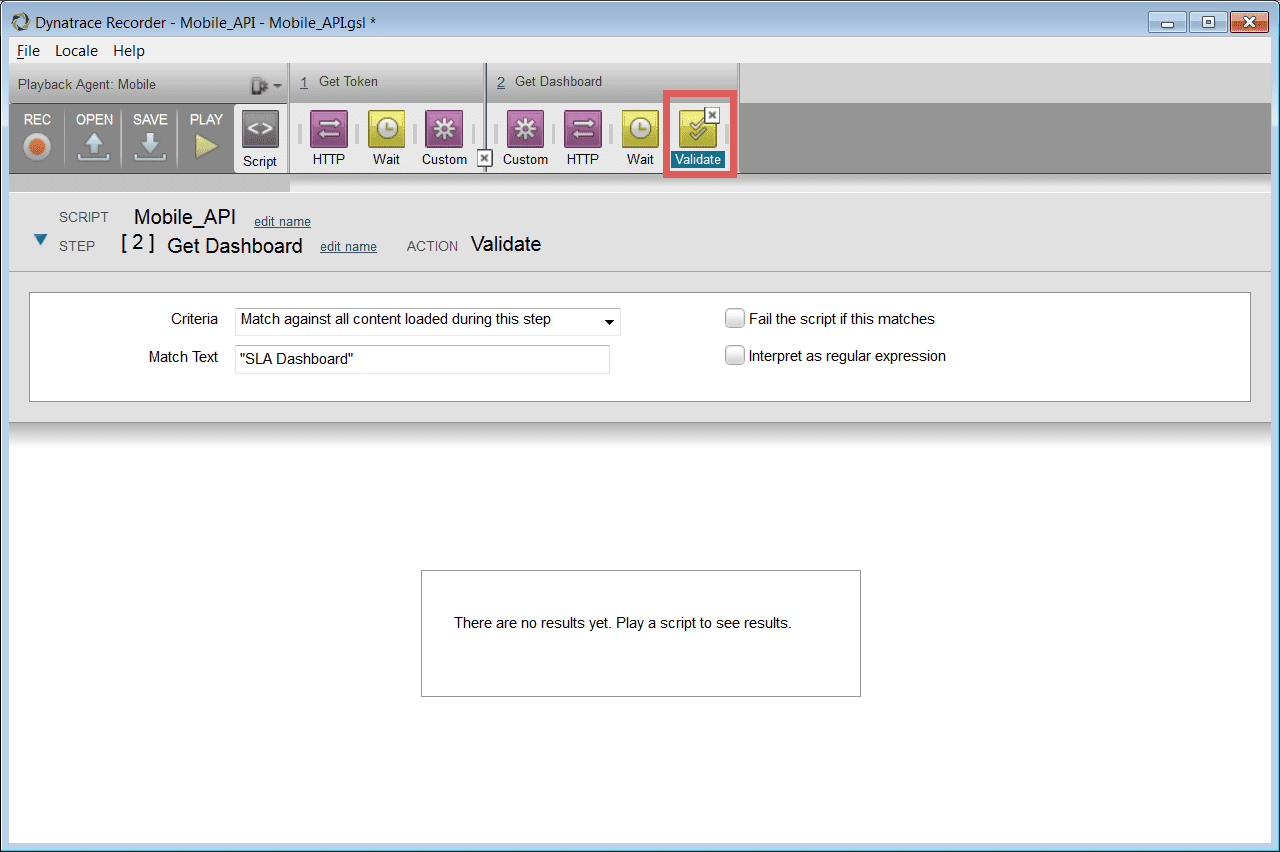Click the Validate action title text
The image size is (1280, 852).
[506, 244]
